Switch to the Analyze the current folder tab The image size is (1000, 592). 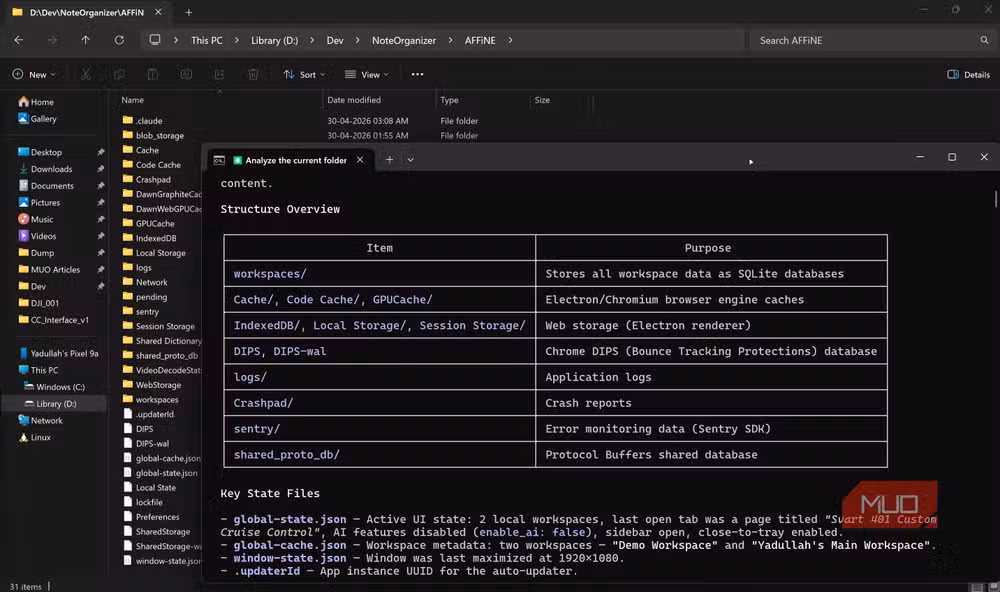(295, 159)
